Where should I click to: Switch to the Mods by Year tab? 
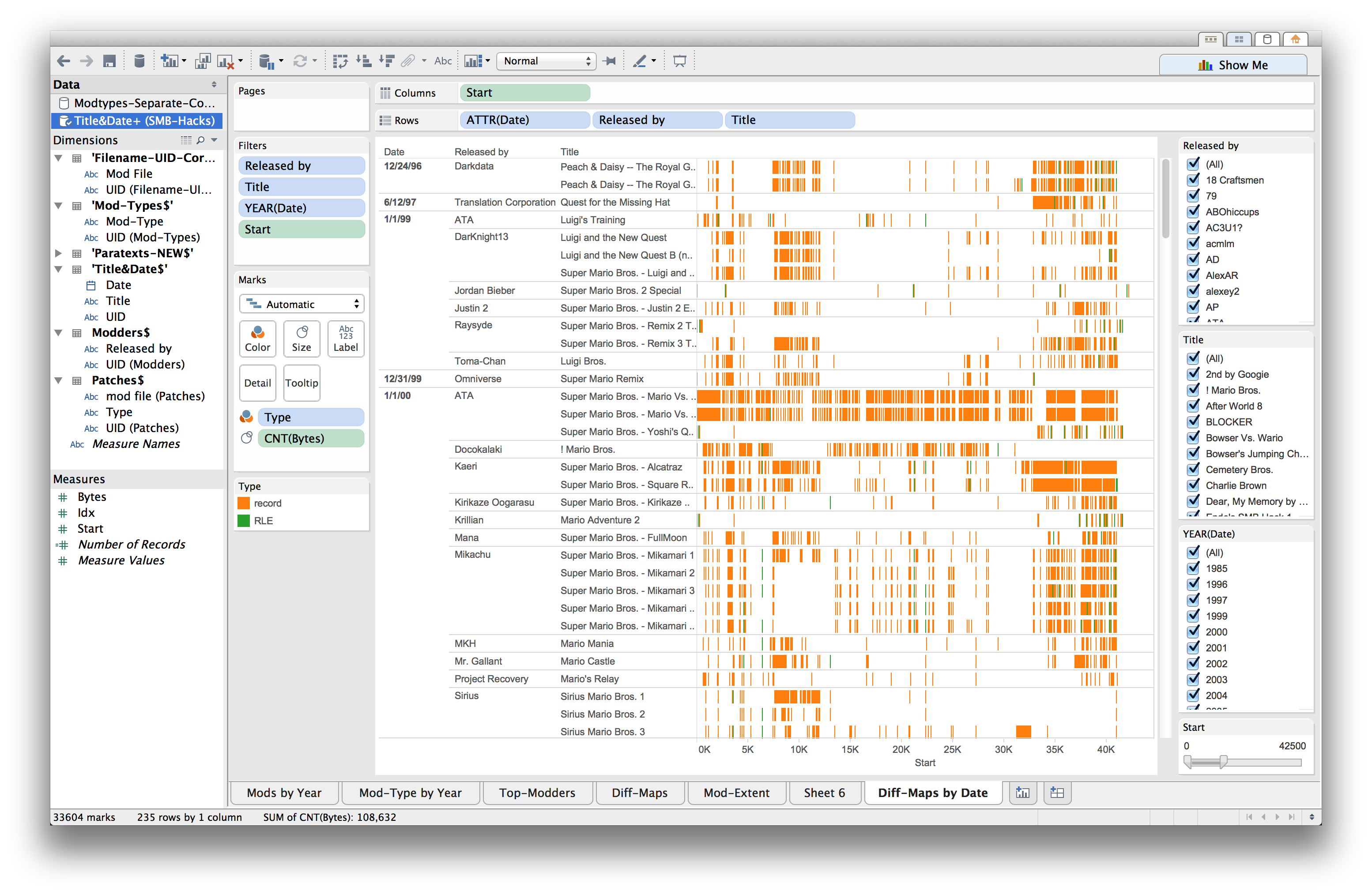pyautogui.click(x=284, y=793)
